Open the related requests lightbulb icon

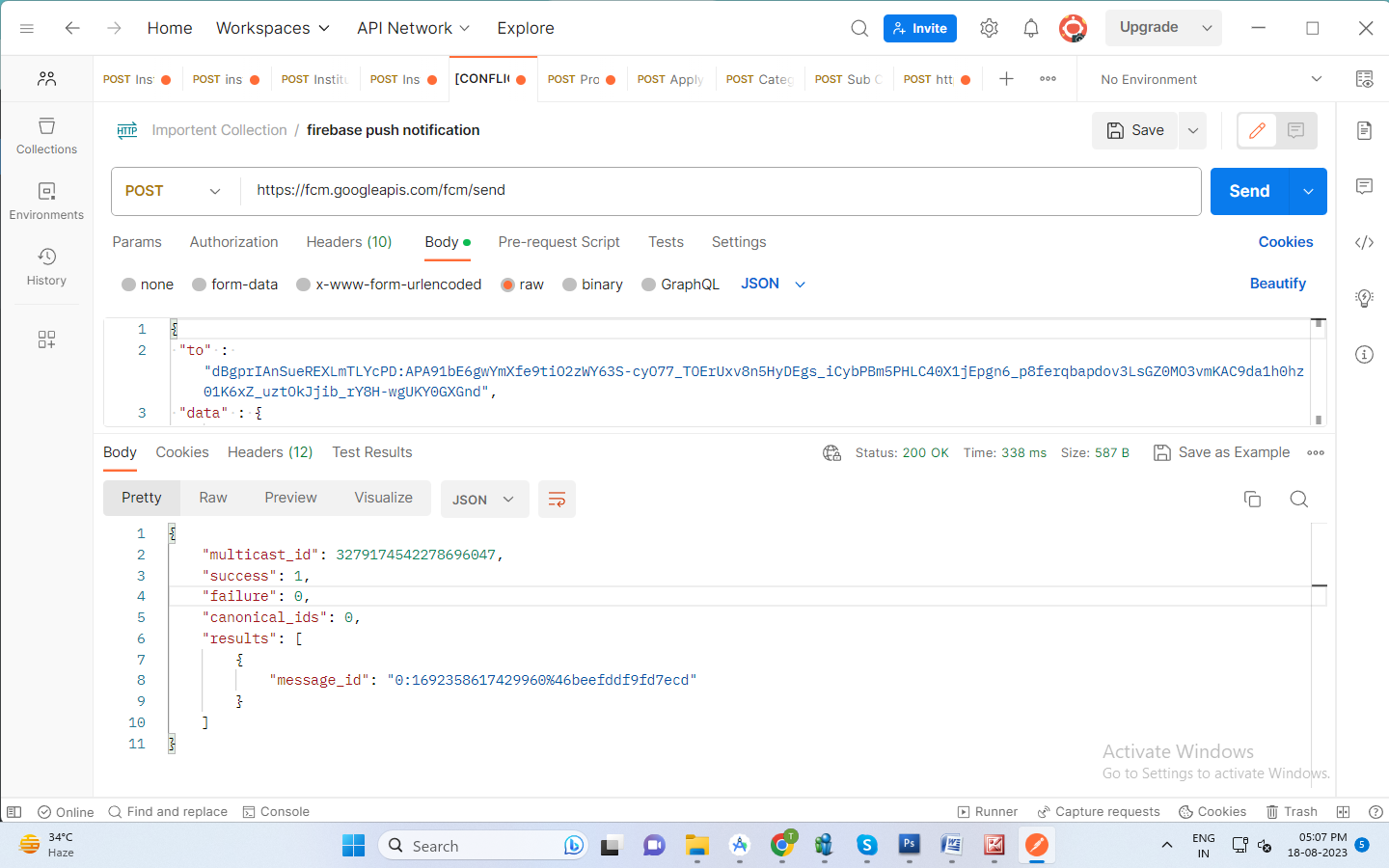click(1364, 298)
